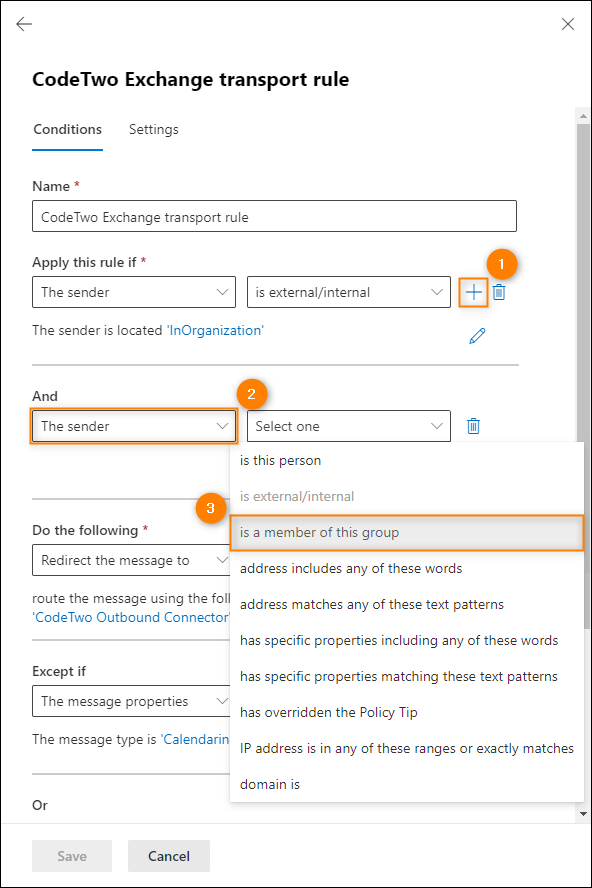Expand 'The message properties' dropdown

131,701
